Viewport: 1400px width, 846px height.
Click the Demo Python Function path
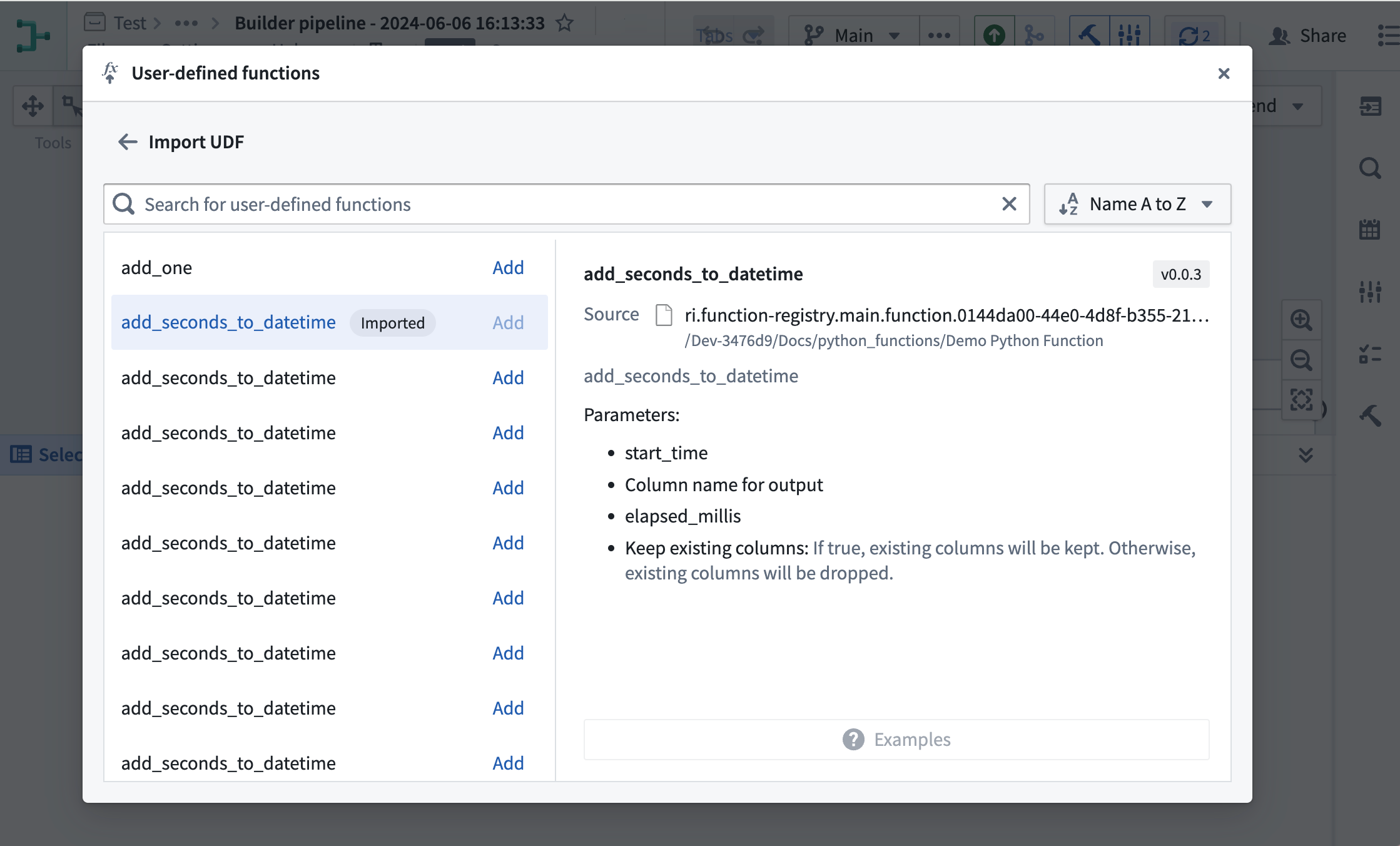pos(894,340)
